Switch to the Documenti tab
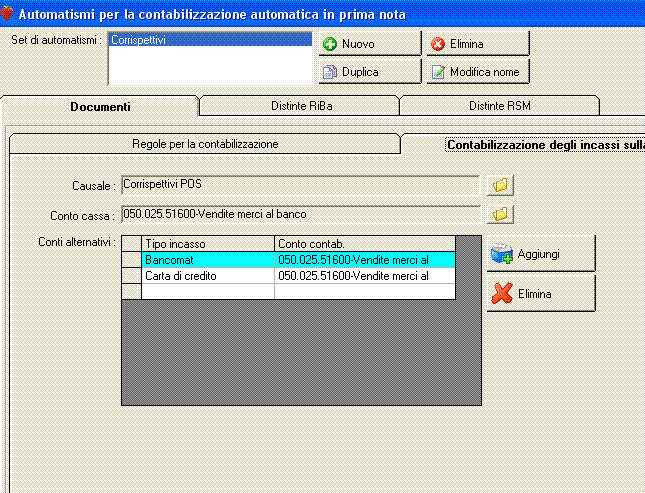The image size is (645, 493). [x=100, y=107]
